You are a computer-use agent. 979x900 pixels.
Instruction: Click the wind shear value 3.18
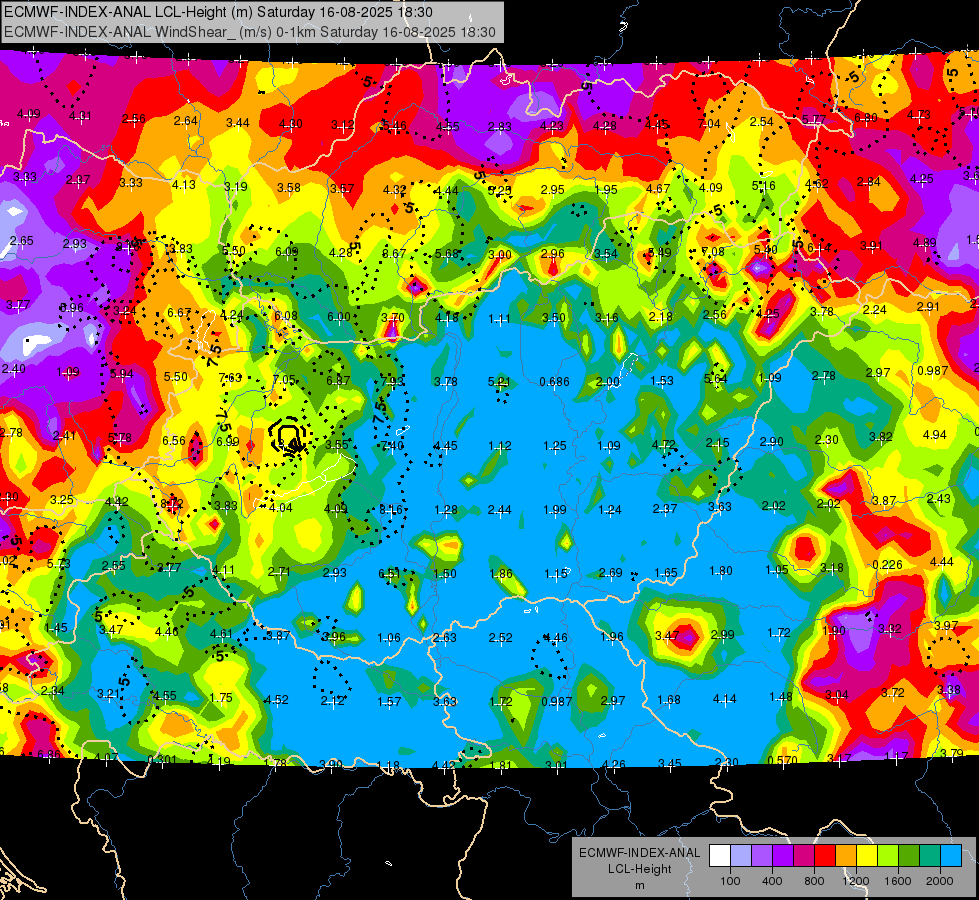coord(832,568)
